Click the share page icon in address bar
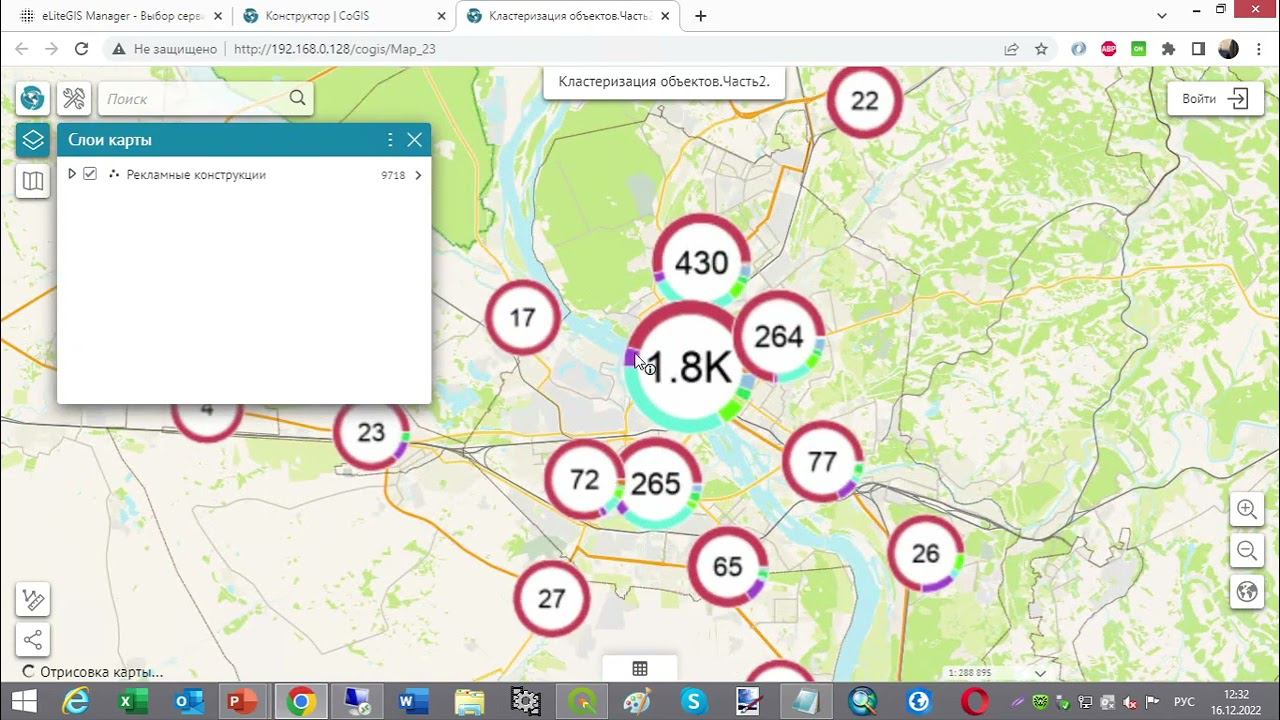Image resolution: width=1280 pixels, height=720 pixels. tap(1011, 48)
